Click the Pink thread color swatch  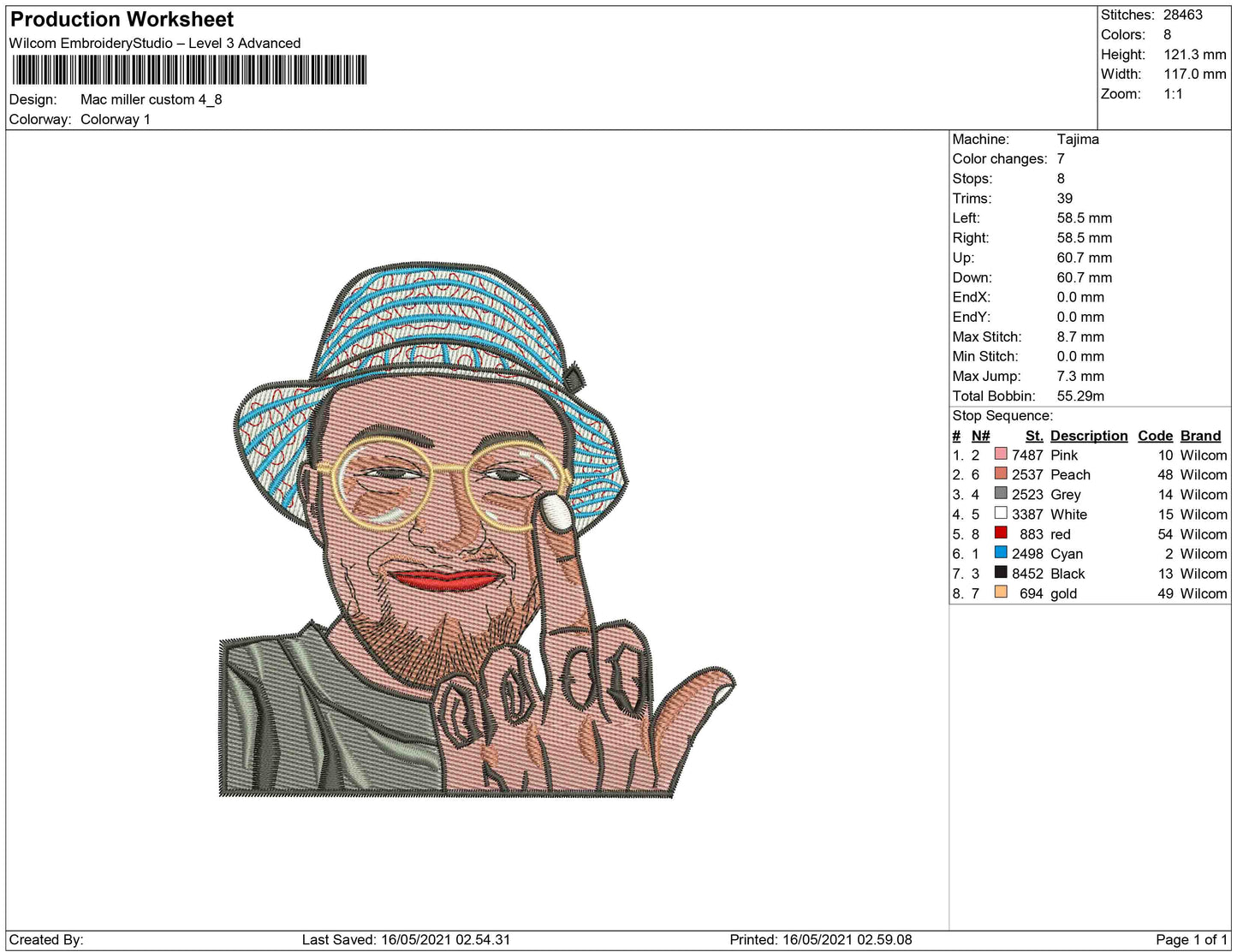(x=1001, y=454)
